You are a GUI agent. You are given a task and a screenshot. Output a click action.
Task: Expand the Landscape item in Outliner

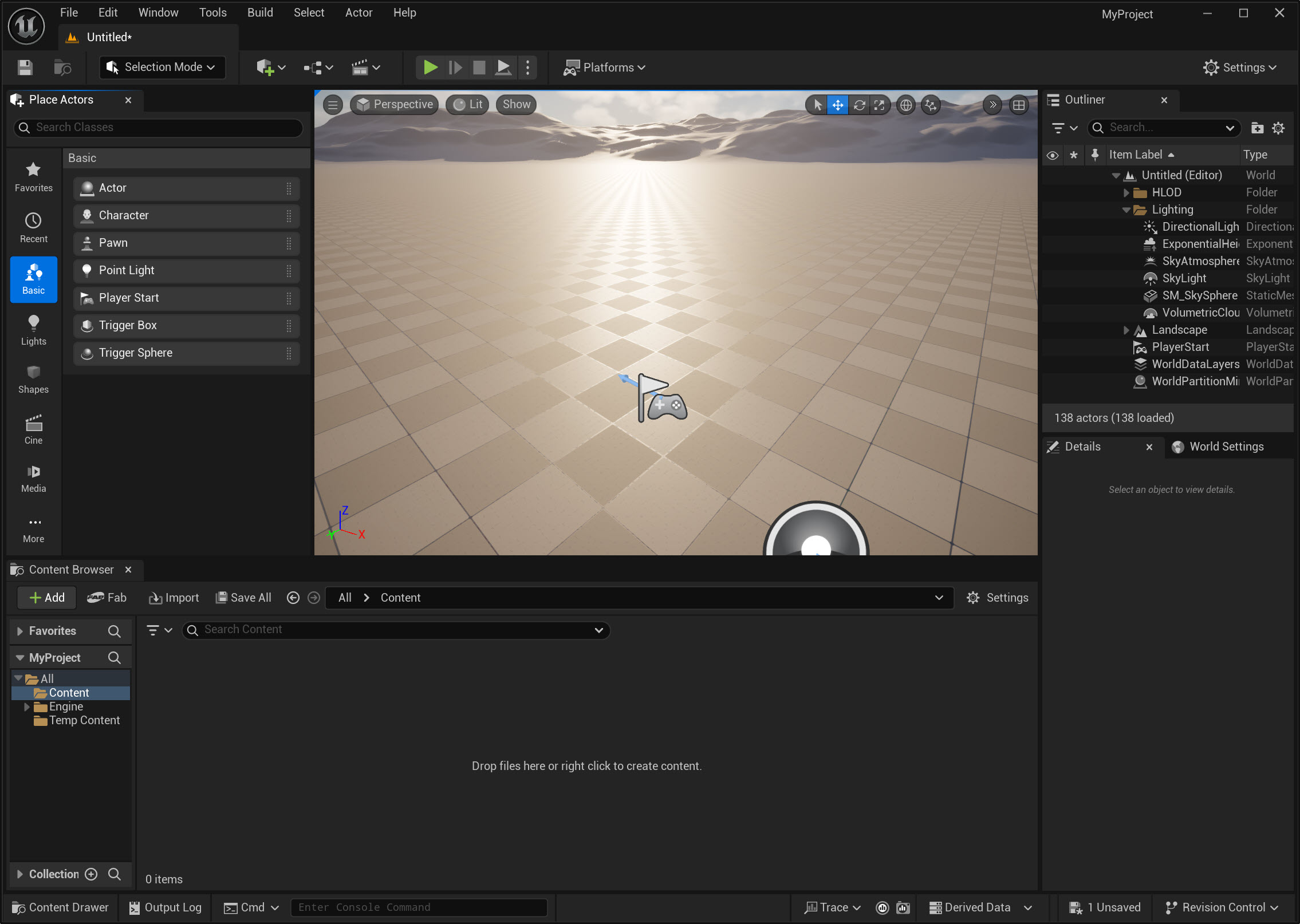tap(1126, 330)
